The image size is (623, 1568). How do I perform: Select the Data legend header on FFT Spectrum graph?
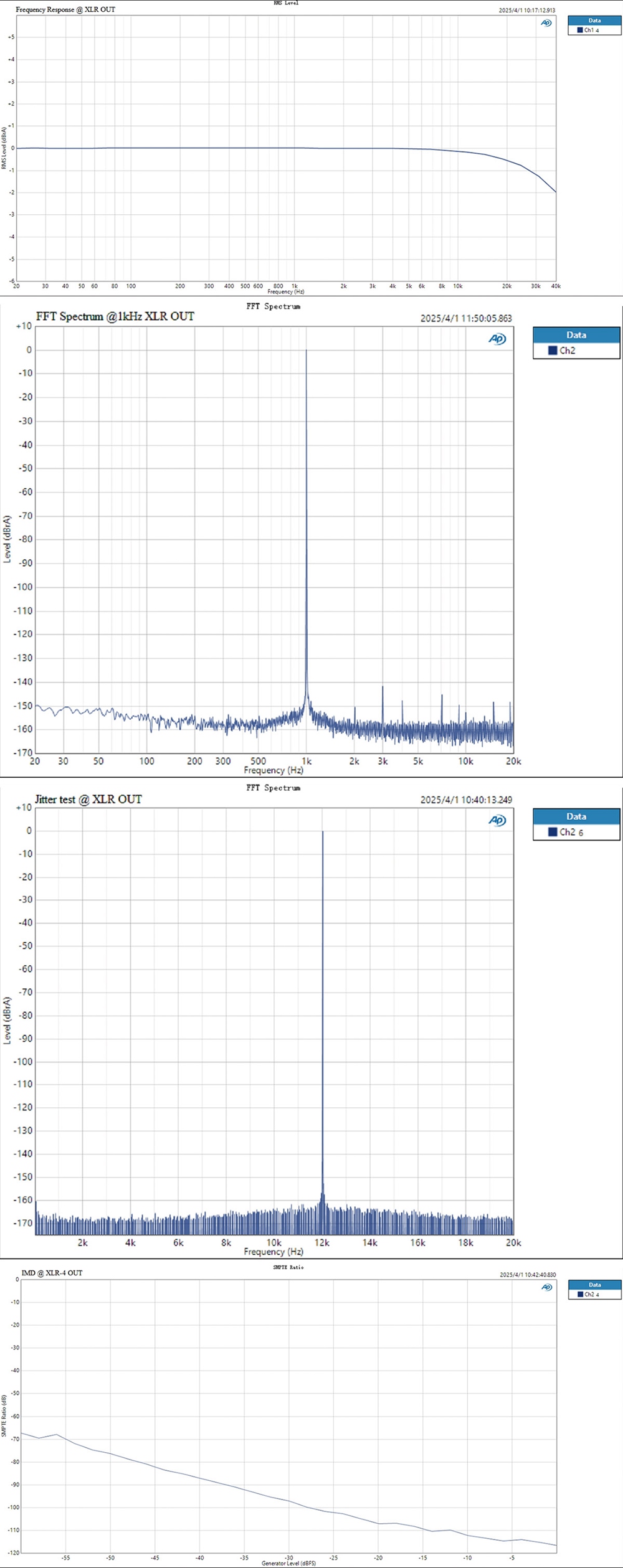click(x=576, y=335)
